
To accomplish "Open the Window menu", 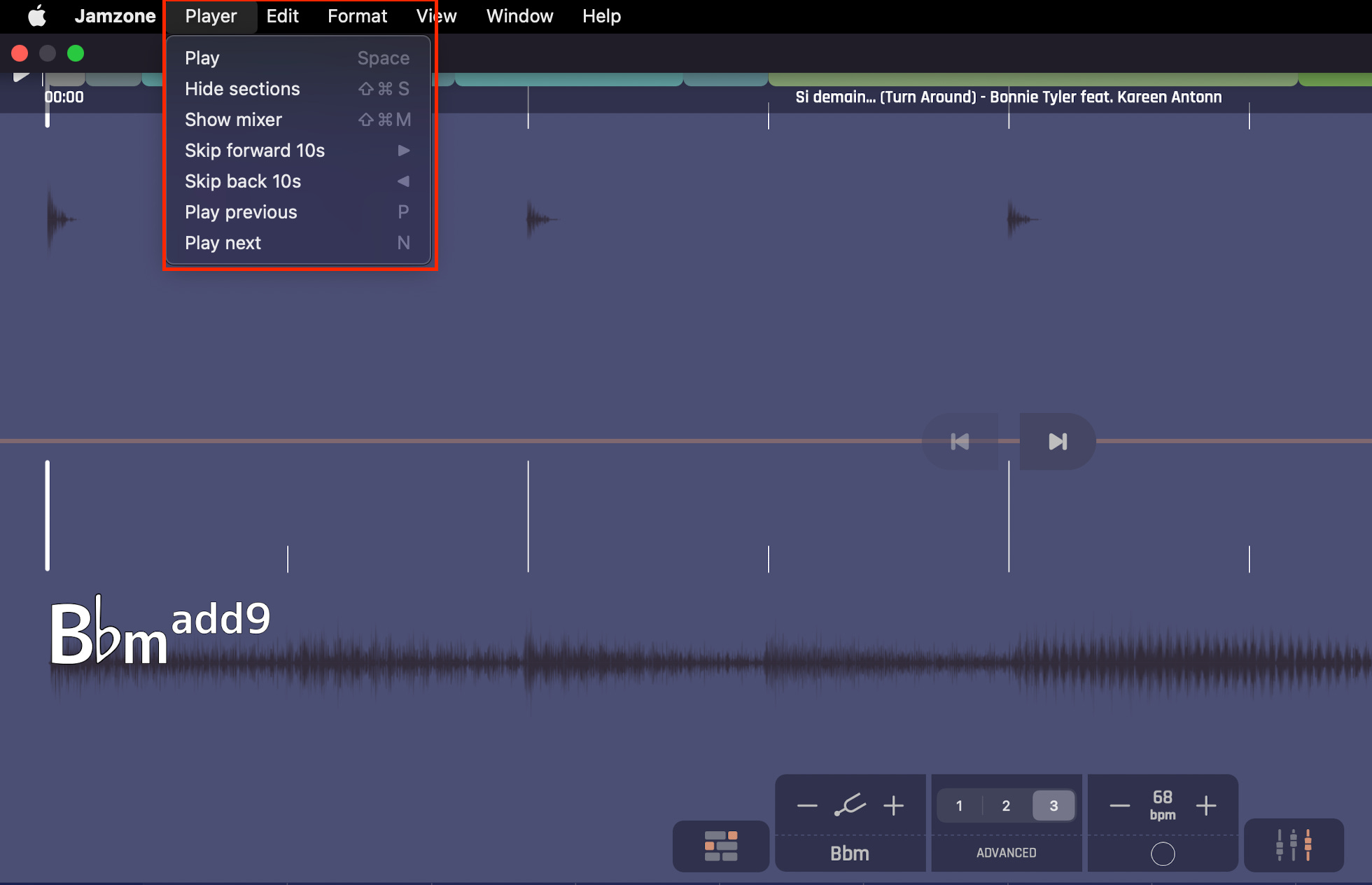I will tap(519, 15).
